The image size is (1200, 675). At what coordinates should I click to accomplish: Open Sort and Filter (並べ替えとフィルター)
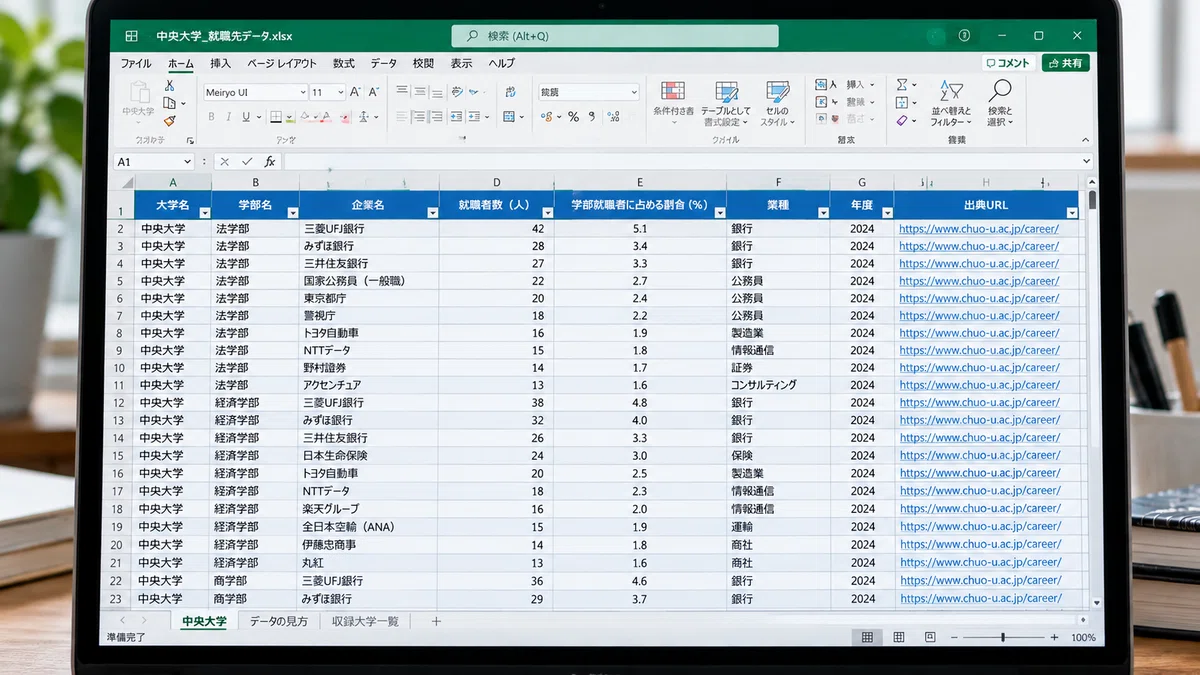[951, 104]
